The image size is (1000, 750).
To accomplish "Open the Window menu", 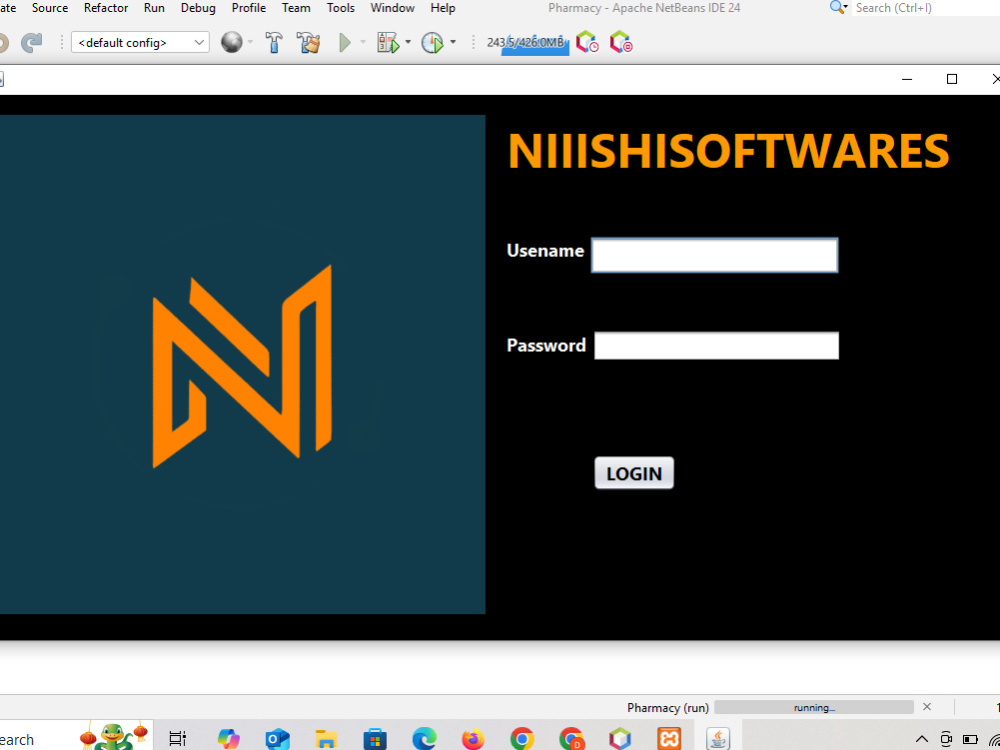I will tap(392, 8).
